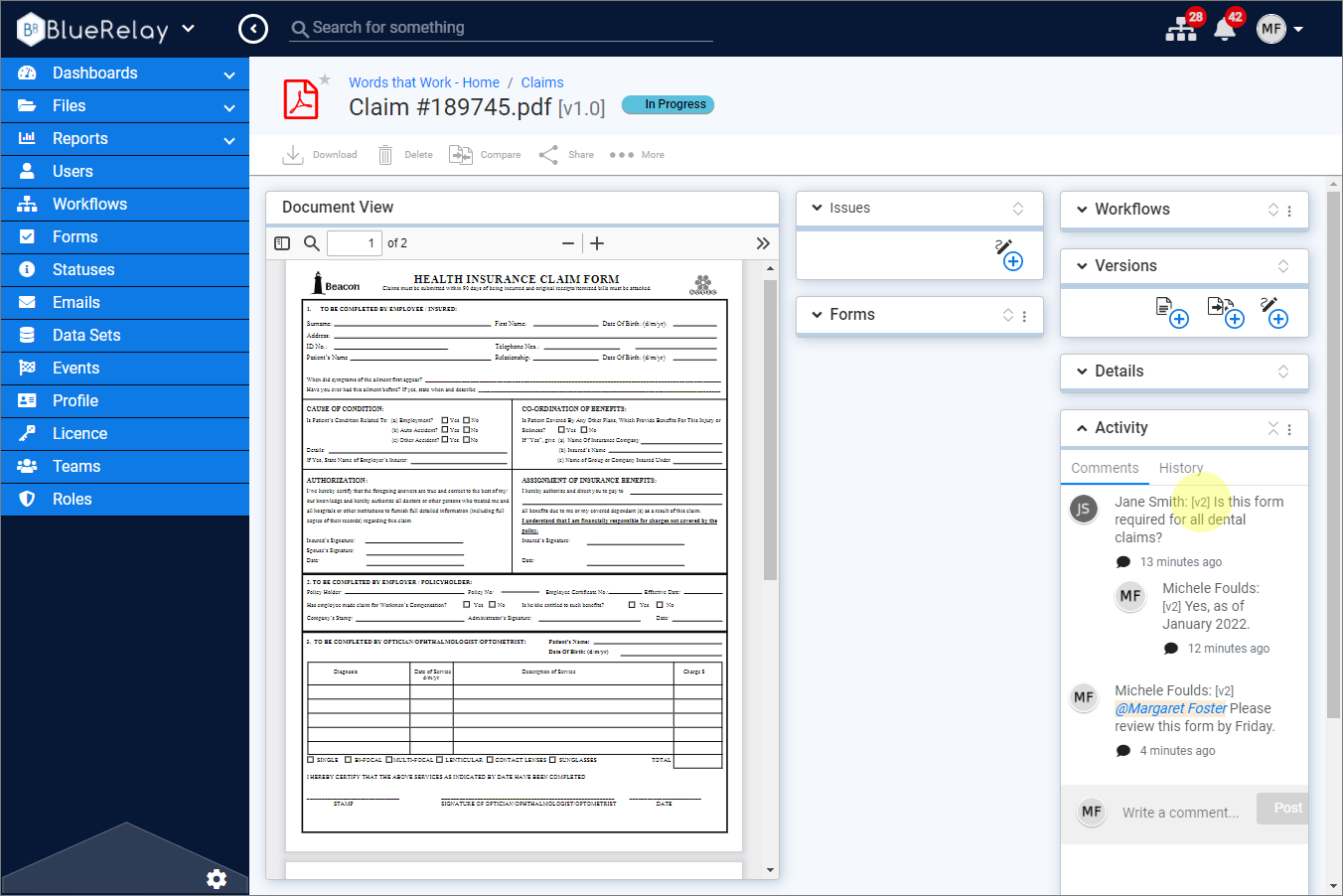Open the BlueRelay logo dropdown arrow
This screenshot has height=896, width=1343.
[x=189, y=29]
